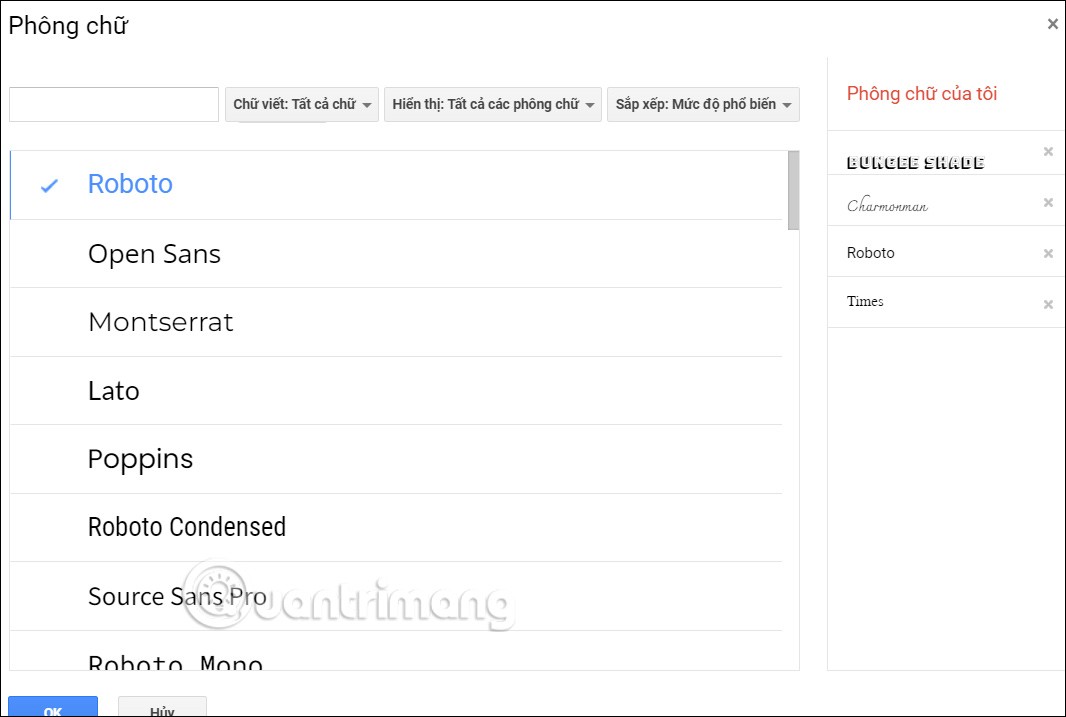Close the Phông chữ dialog
Image resolution: width=1066 pixels, height=717 pixels.
click(1052, 24)
